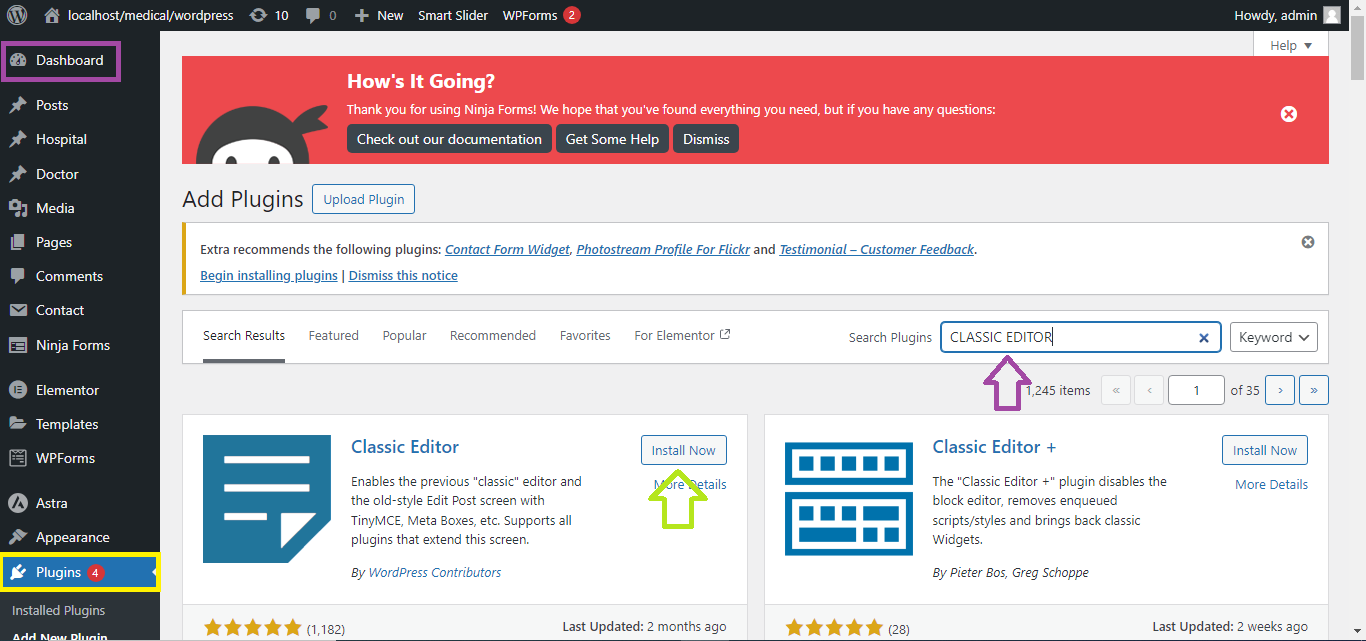The image size is (1366, 641).
Task: Select the Appearance paintbrush icon
Action: click(x=17, y=537)
